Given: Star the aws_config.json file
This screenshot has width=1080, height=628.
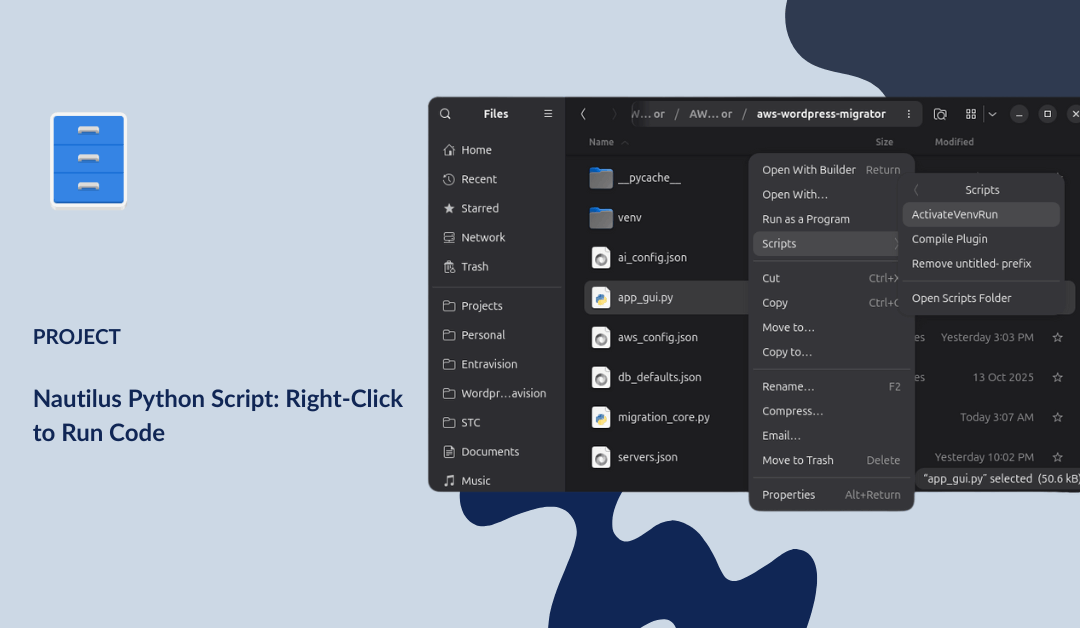Looking at the screenshot, I should tap(1057, 338).
